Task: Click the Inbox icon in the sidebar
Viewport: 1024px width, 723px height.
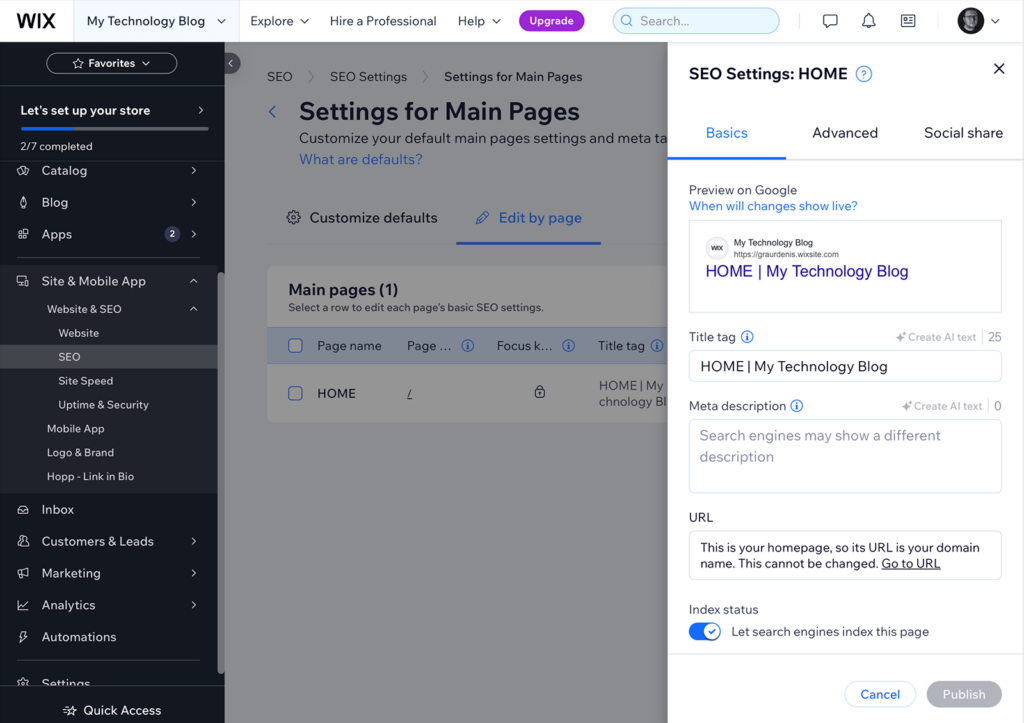Action: [23, 509]
